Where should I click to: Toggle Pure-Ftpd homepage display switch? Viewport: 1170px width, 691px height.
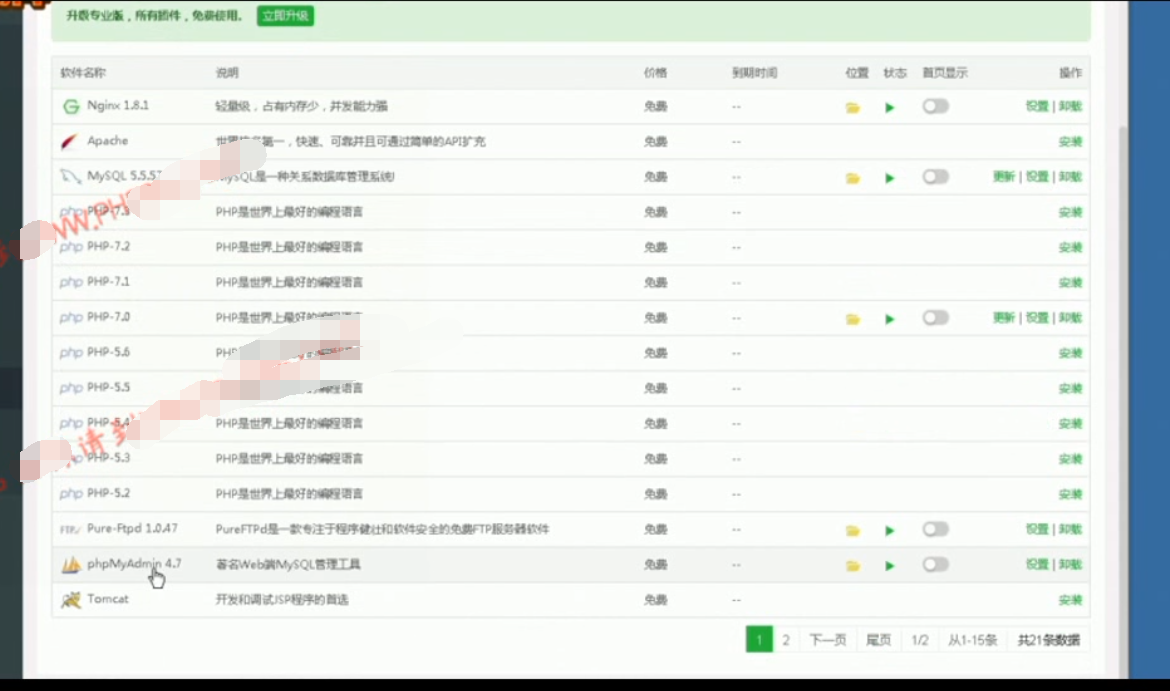tap(935, 529)
